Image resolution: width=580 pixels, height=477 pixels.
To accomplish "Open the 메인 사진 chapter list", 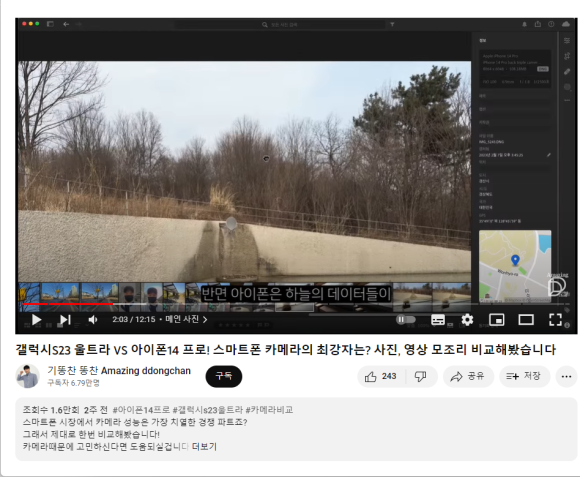I will point(186,319).
